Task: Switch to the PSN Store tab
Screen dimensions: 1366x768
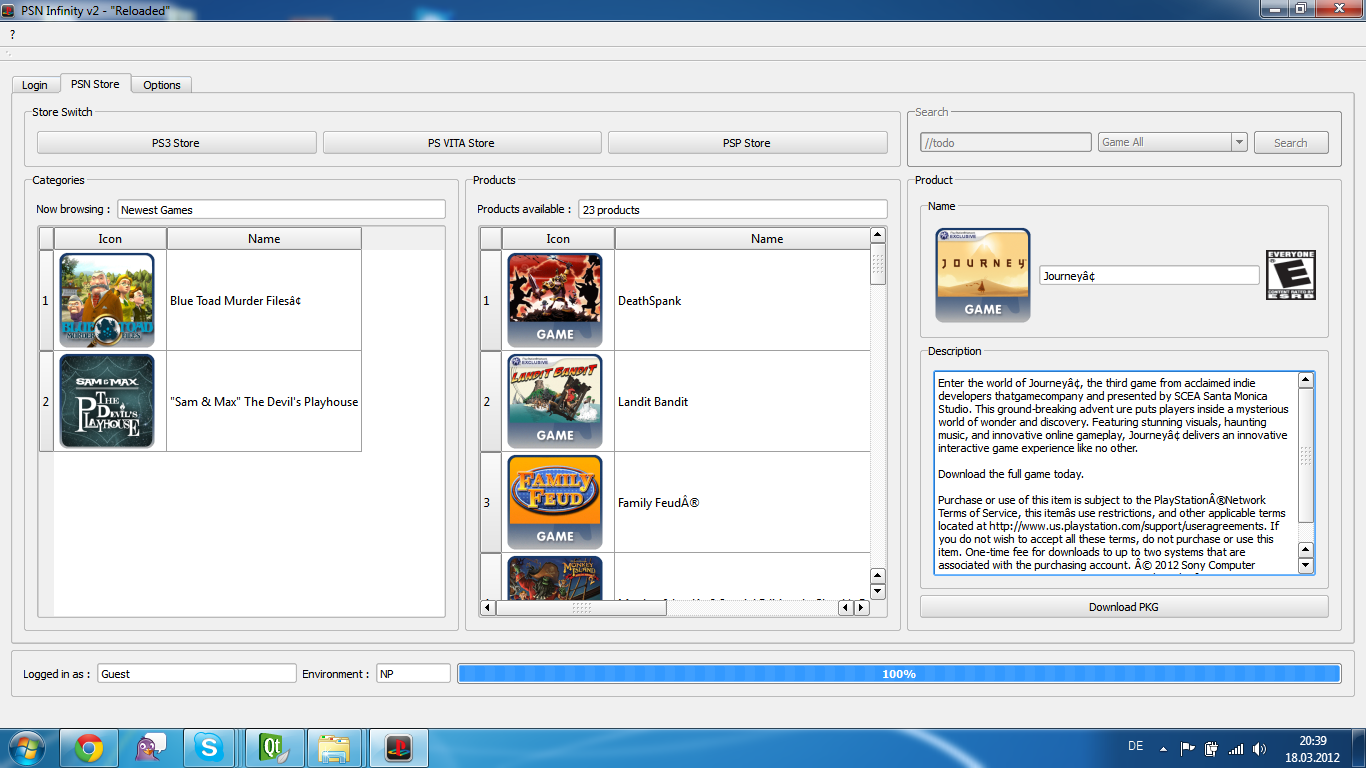Action: tap(95, 84)
